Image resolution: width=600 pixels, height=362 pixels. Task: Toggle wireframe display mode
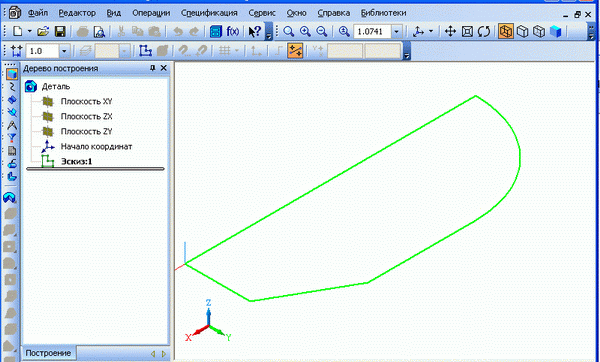tap(506, 31)
